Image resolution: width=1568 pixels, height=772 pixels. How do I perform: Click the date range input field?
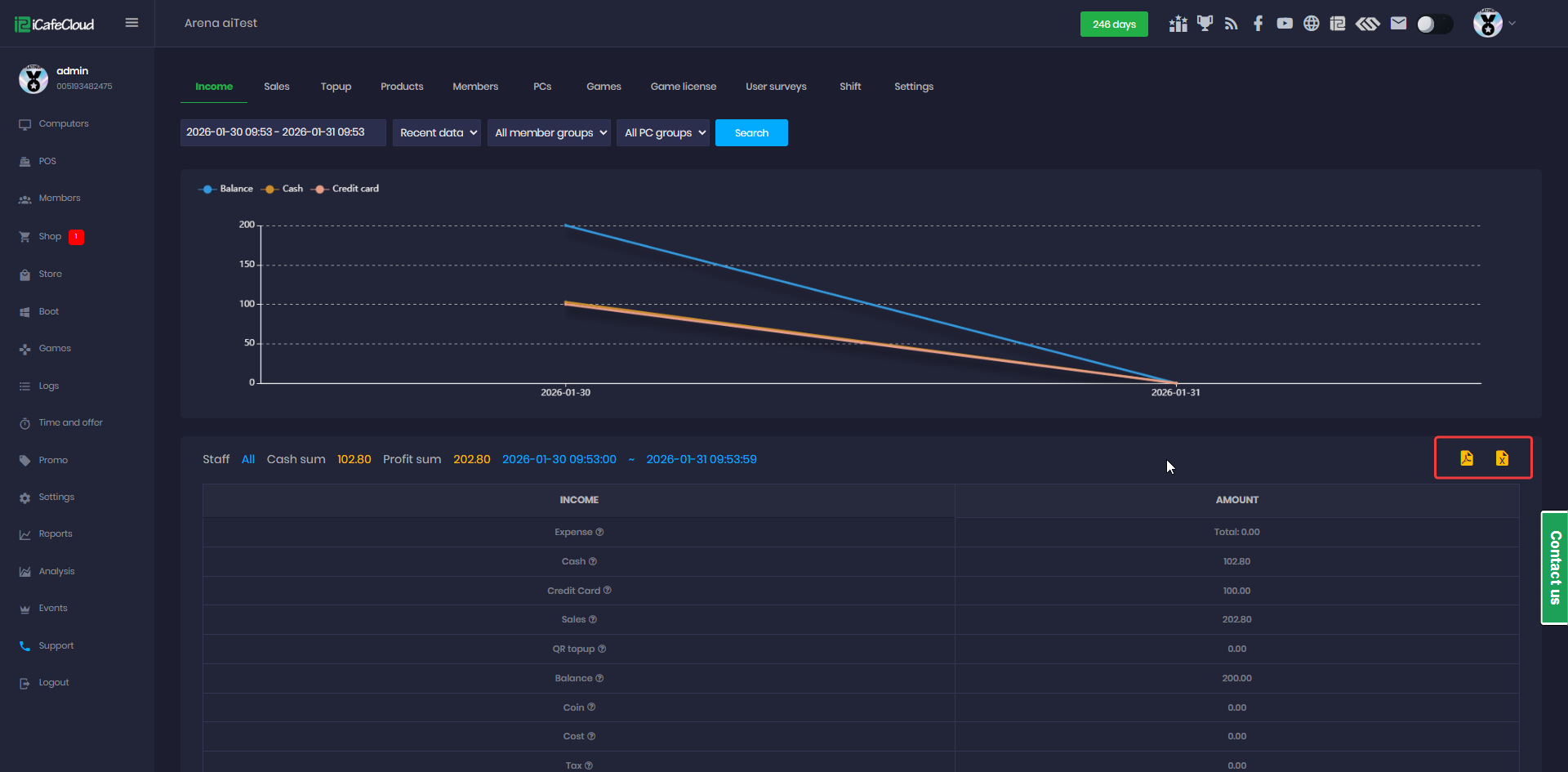(283, 132)
